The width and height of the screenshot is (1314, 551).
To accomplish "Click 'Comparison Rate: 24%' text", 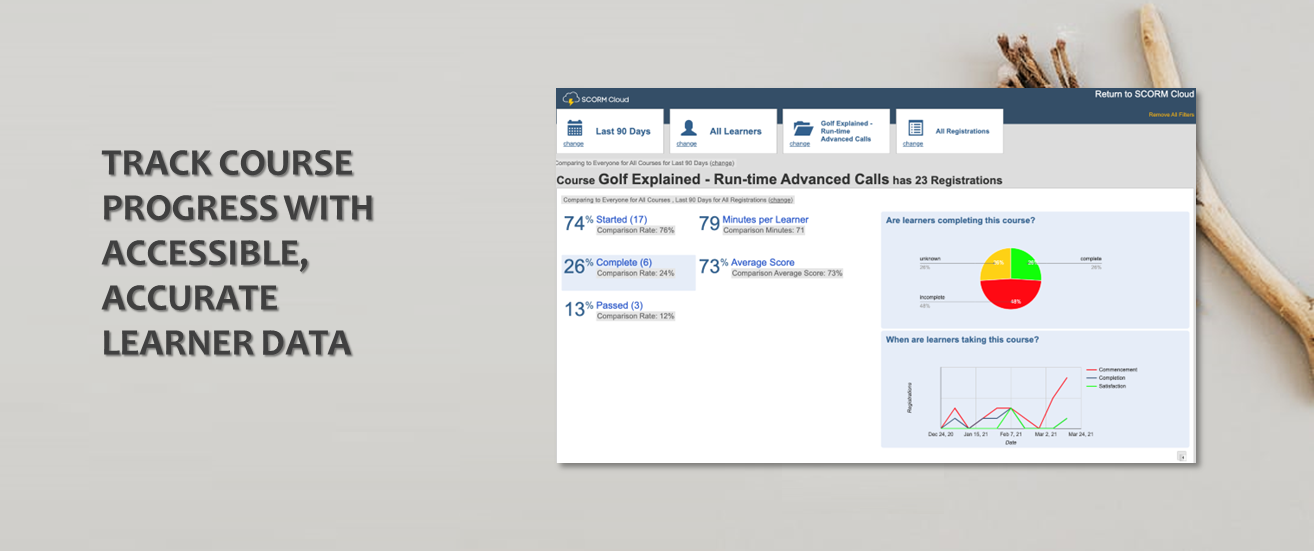I will coord(636,273).
